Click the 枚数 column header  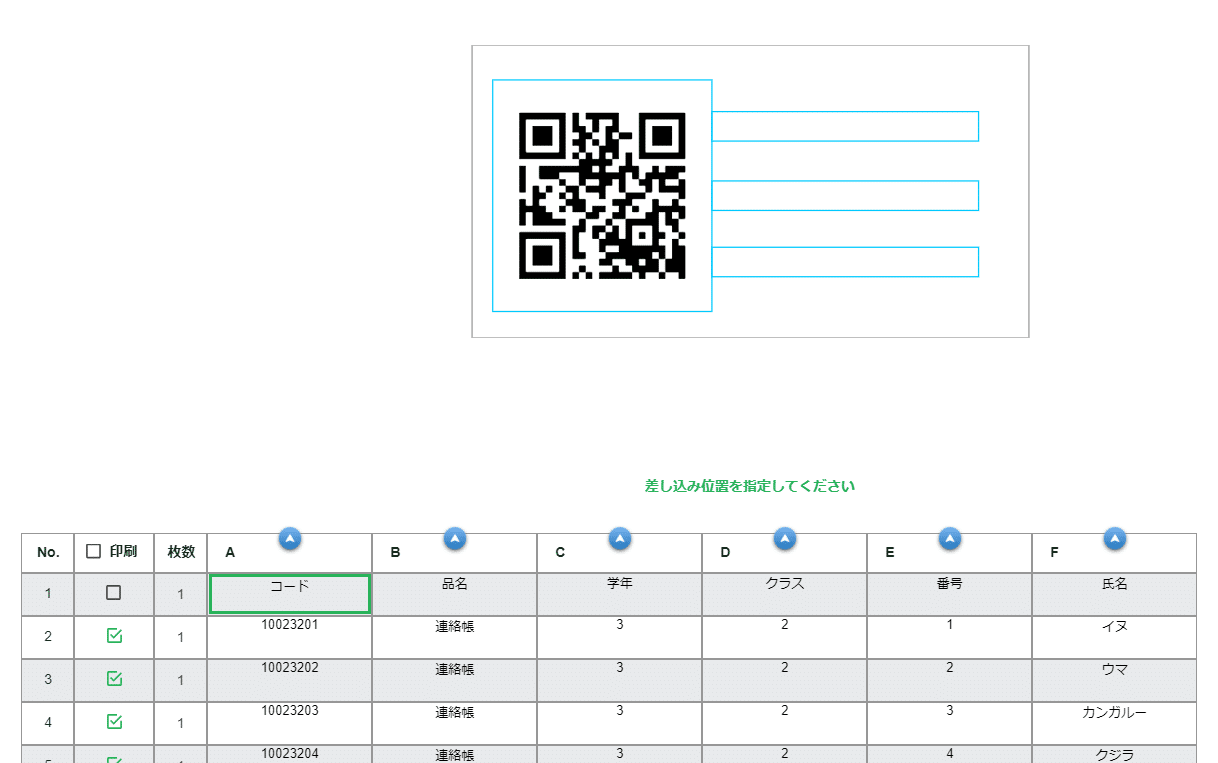coord(181,552)
